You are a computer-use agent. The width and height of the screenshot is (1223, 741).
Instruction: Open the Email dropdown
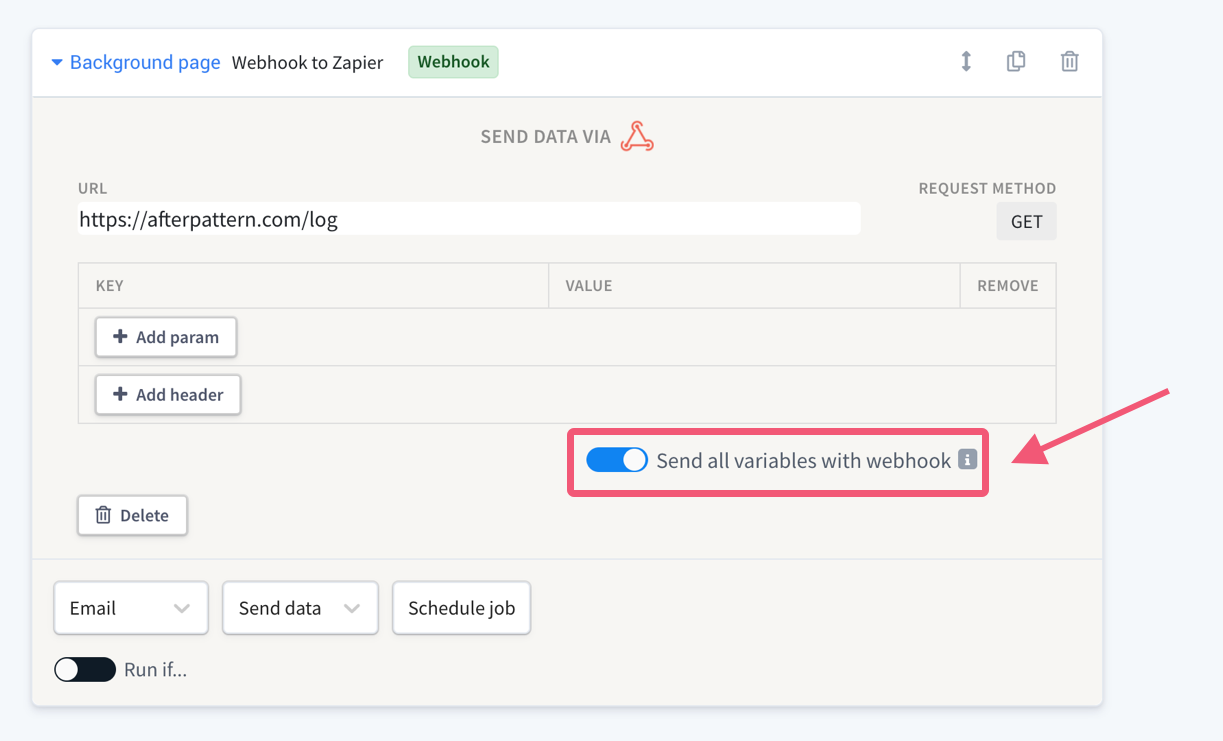(131, 608)
